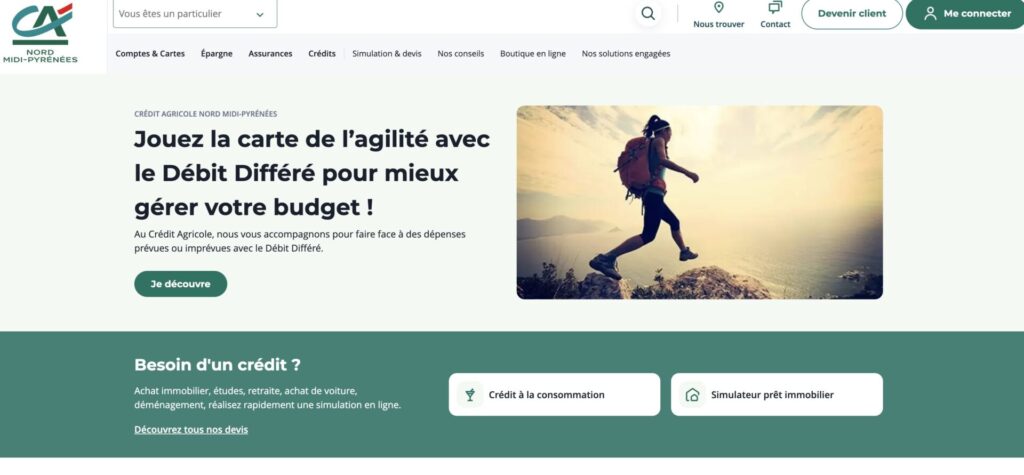Click the user icon in Me connecter
Screen dimensions: 1024x475
[931, 14]
